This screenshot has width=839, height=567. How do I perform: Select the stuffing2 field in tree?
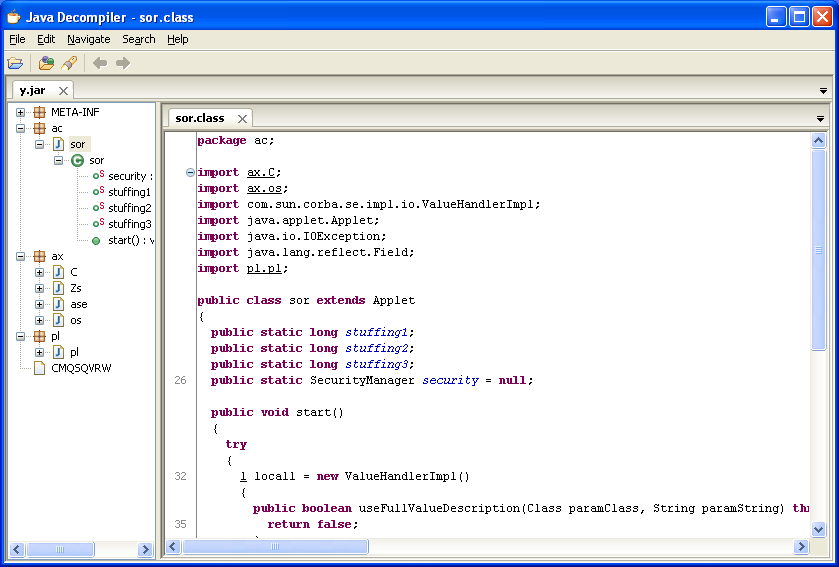(x=129, y=208)
